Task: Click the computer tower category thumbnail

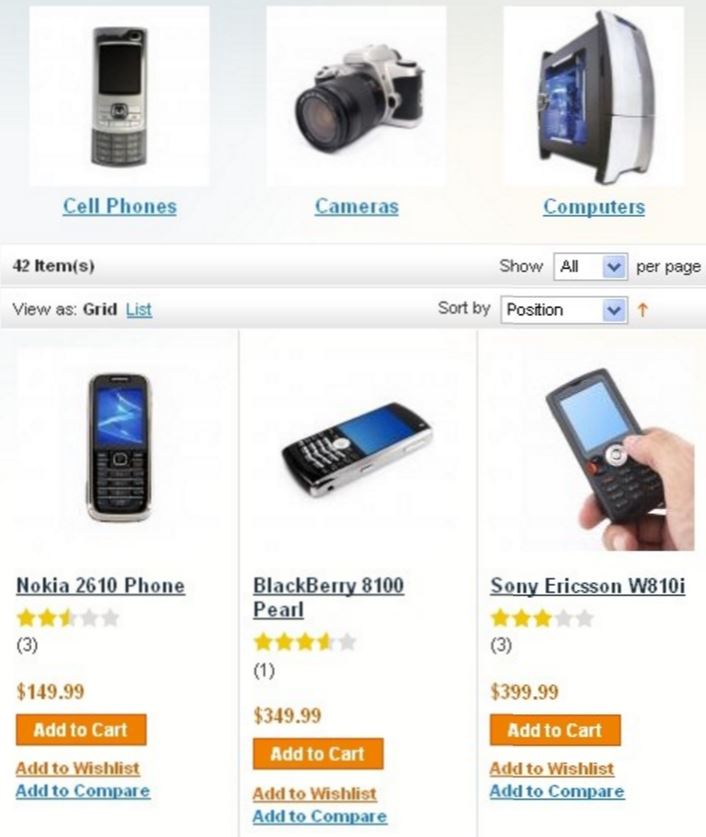Action: point(594,96)
